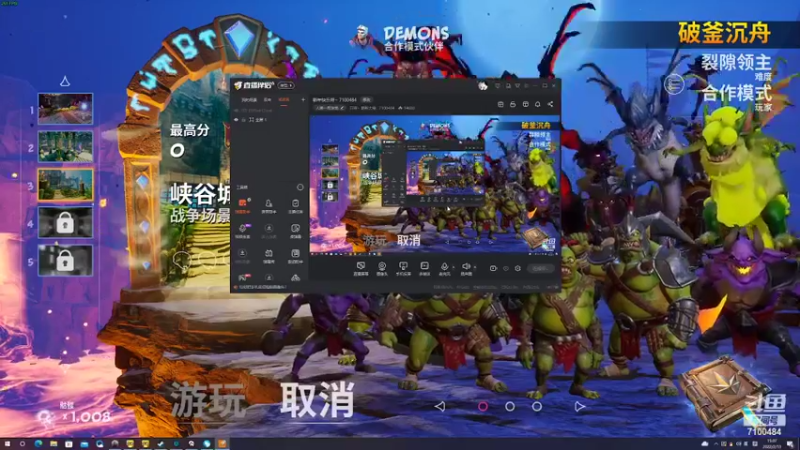Open Microsoft Edge from the taskbar
Viewport: 800px width, 450px height.
coord(38,444)
